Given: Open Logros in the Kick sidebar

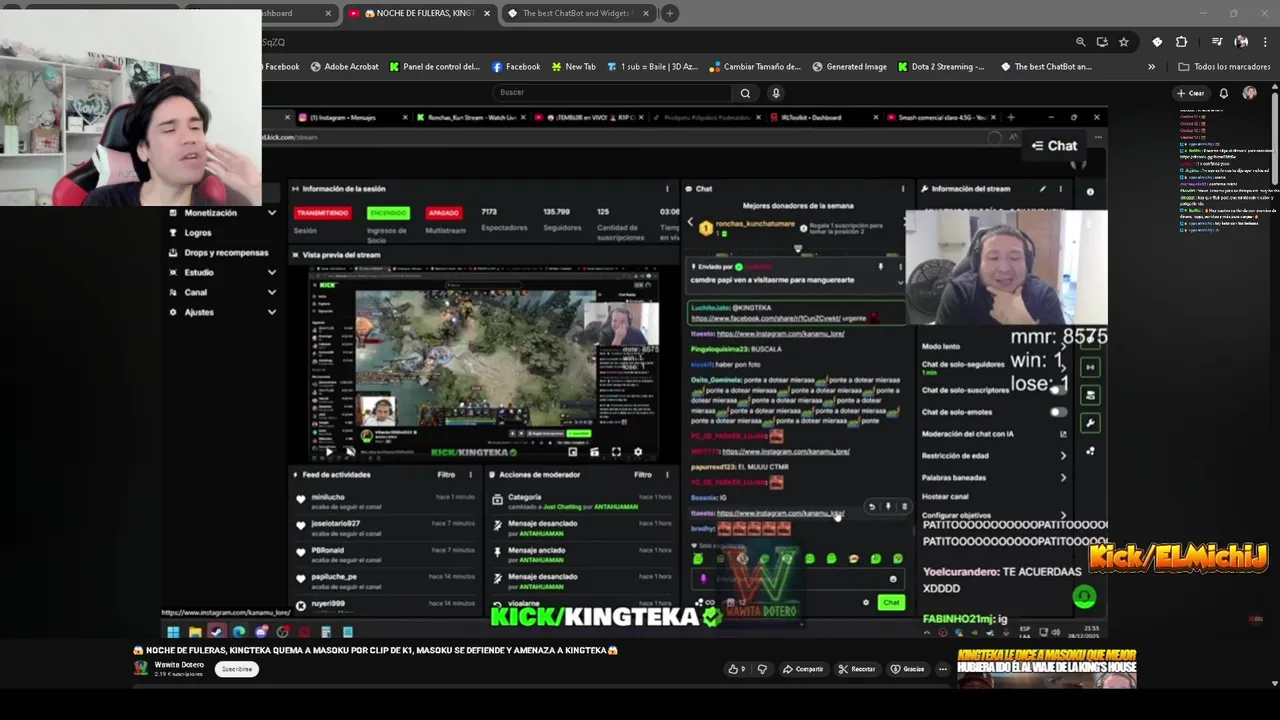Looking at the screenshot, I should (x=198, y=233).
